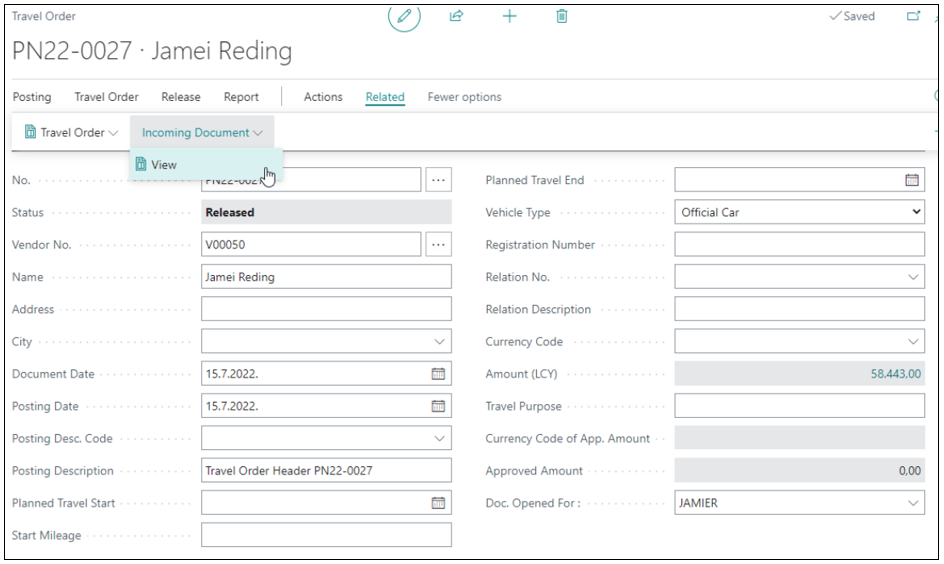Open the Report menu
This screenshot has width=944, height=564.
(241, 97)
